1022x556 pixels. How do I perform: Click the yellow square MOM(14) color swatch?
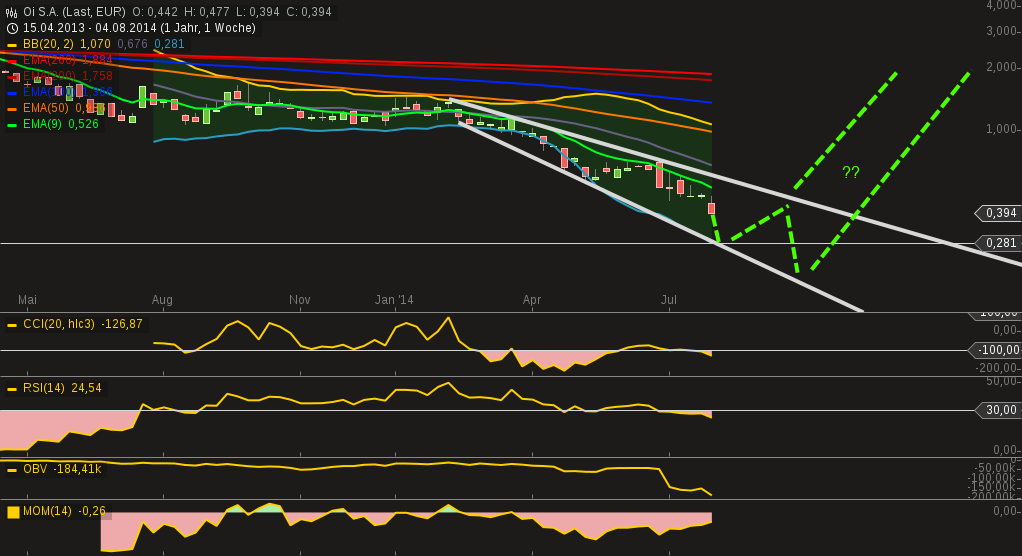(x=13, y=512)
